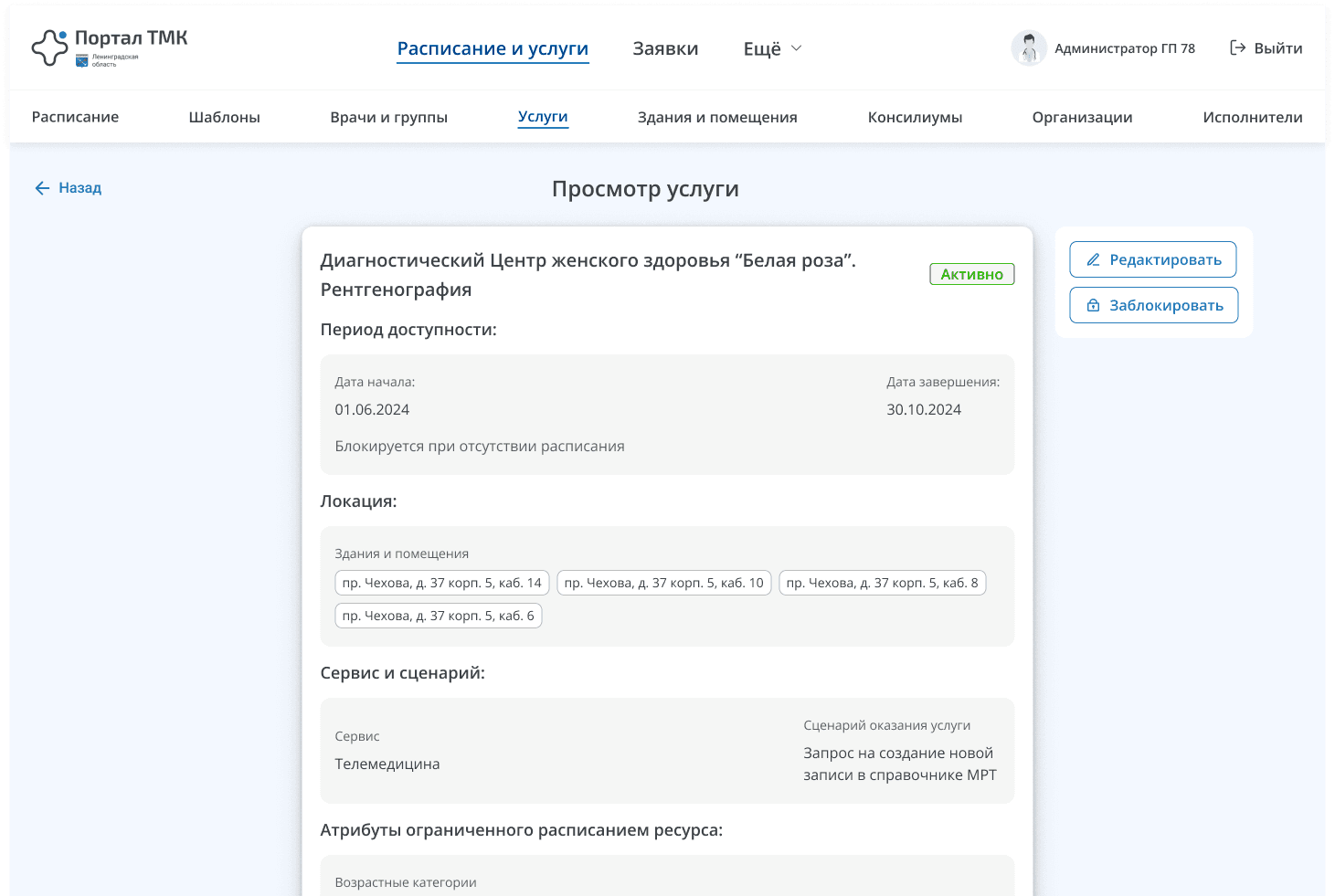The height and width of the screenshot is (896, 1335).
Task: Click Блокируется при отсутствии расписания text
Action: click(x=480, y=447)
